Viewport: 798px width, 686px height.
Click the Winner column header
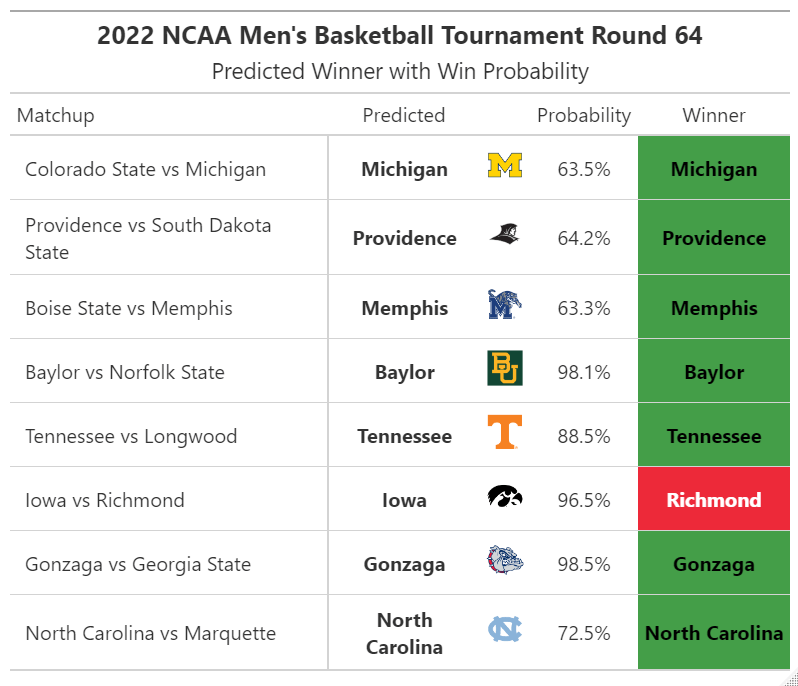714,115
